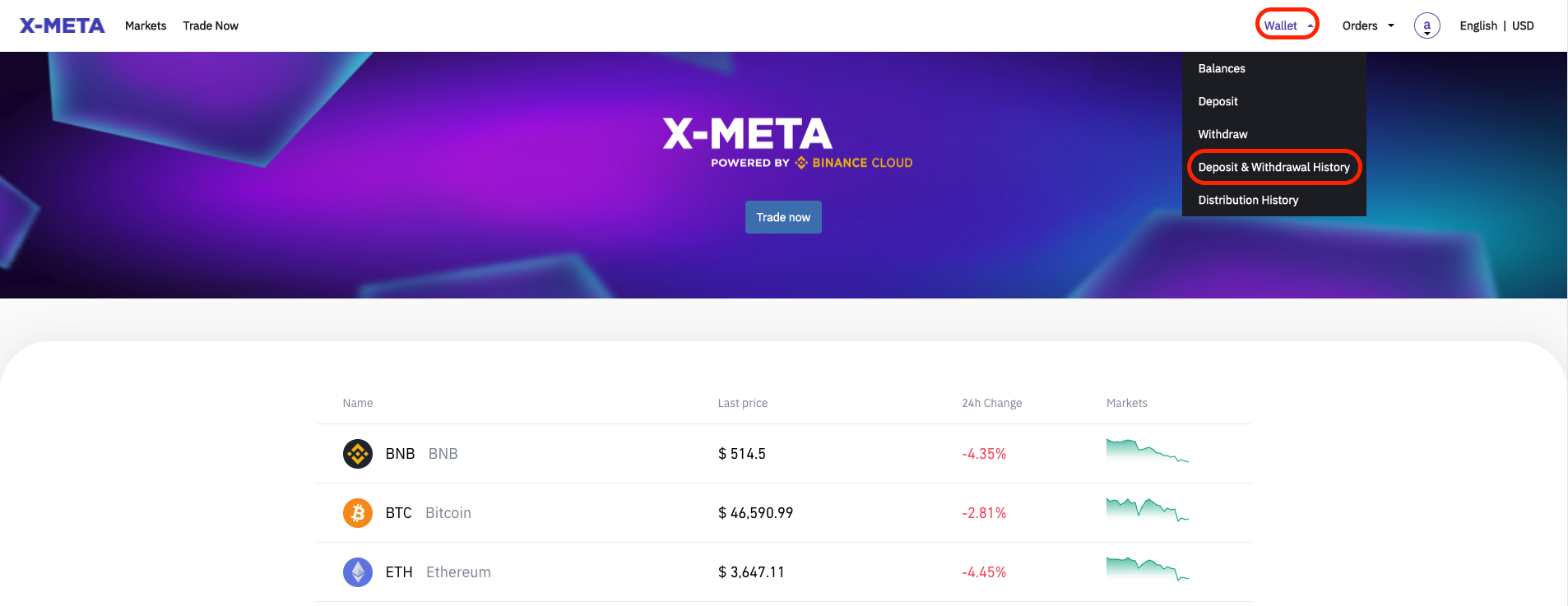This screenshot has width=1568, height=606.
Task: Select Trade Now in the navigation bar
Action: 211,25
